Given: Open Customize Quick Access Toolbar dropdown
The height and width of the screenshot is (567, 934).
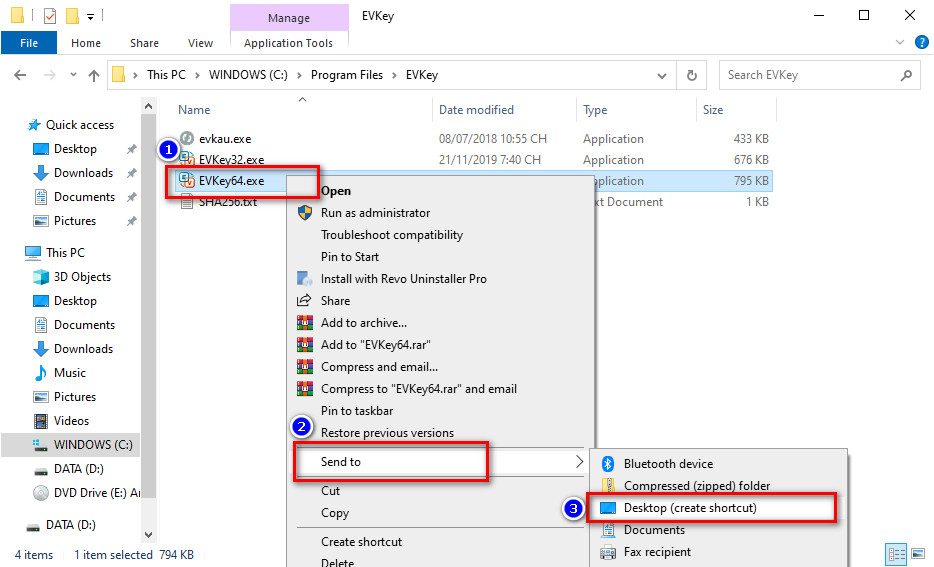Looking at the screenshot, I should click(91, 17).
